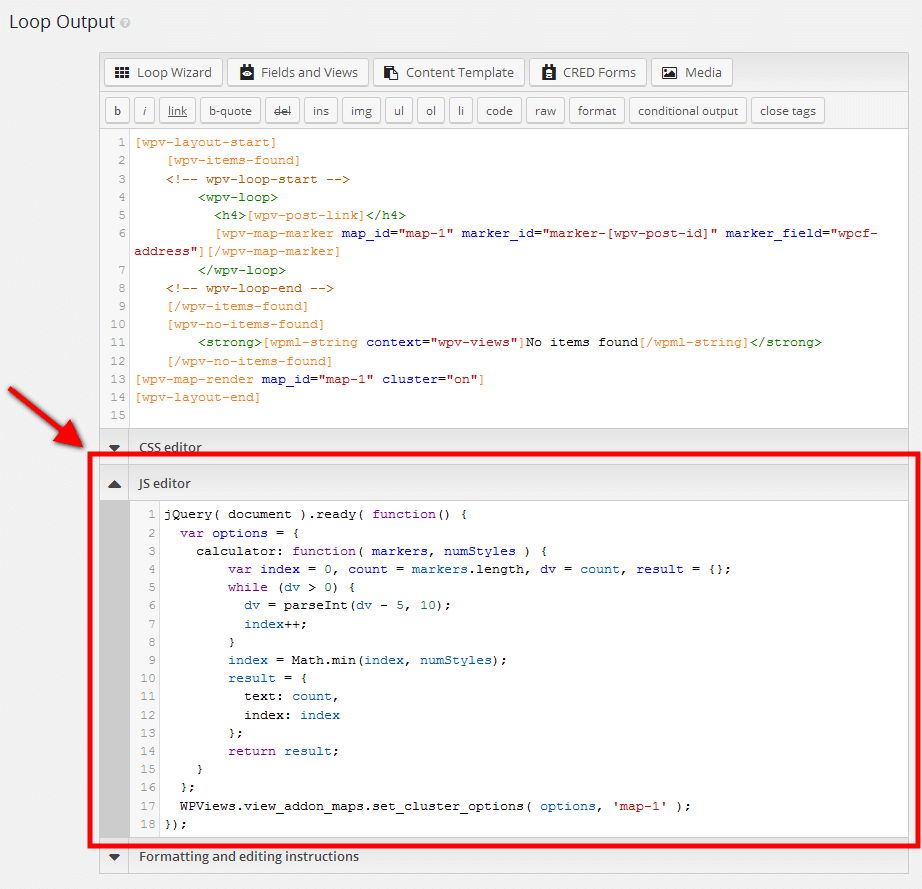Click empty line 15 in Loop Output editor
Viewport: 922px width, 889px height.
click(517, 416)
